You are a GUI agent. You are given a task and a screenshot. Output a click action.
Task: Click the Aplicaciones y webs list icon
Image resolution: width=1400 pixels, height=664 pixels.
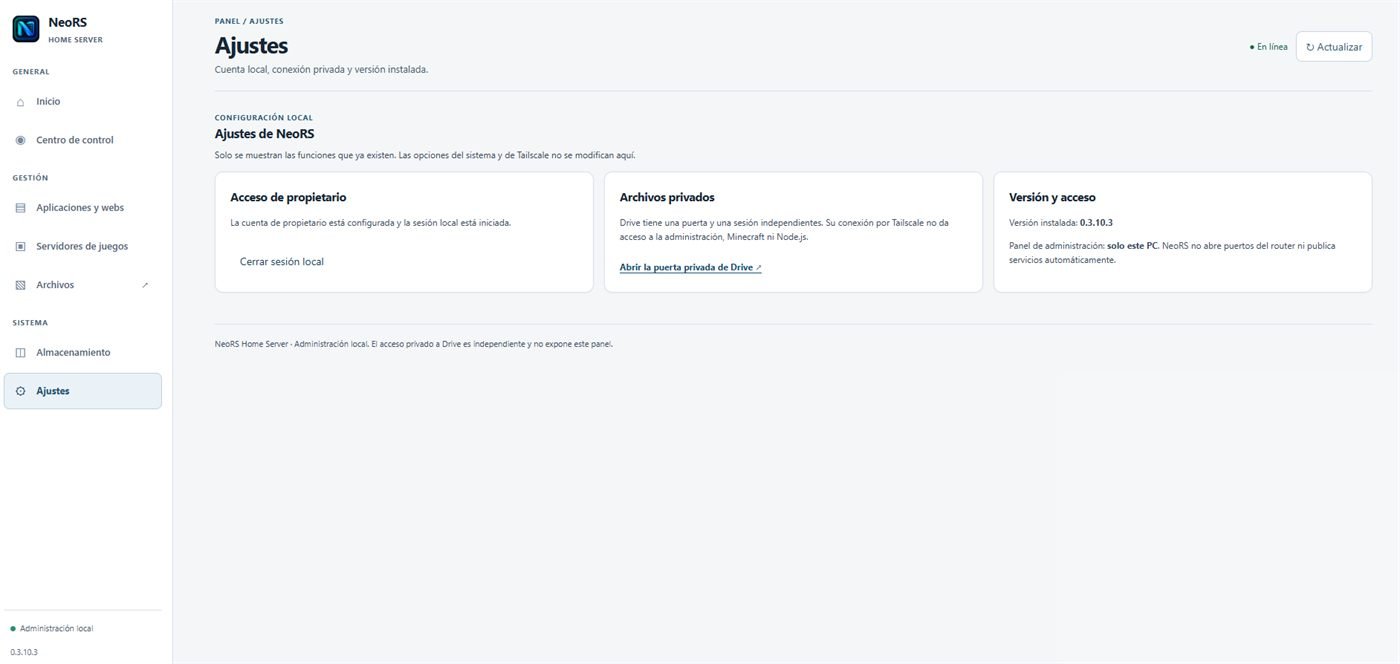(x=20, y=208)
